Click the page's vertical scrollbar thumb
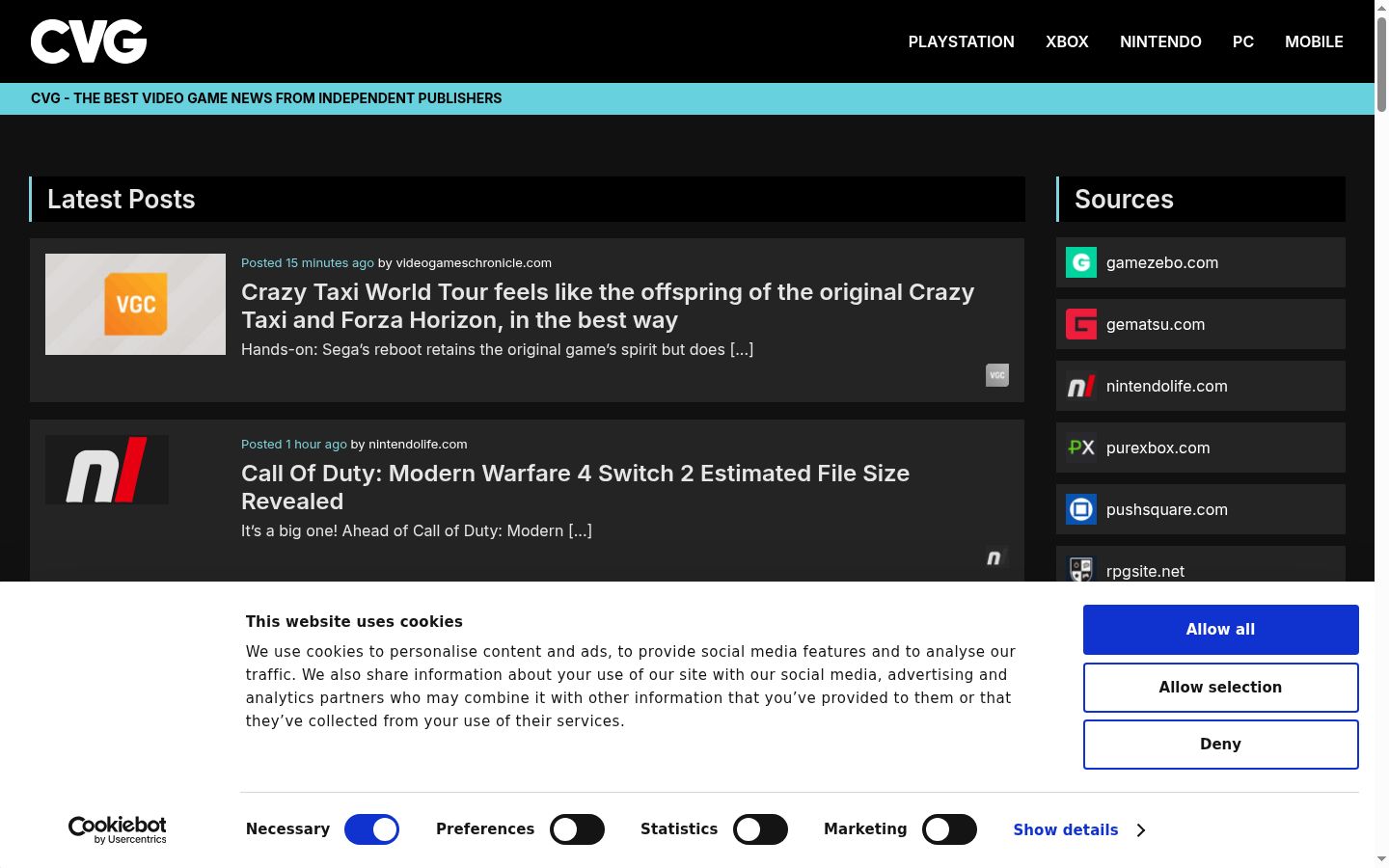The image size is (1389, 868). 1381,64
